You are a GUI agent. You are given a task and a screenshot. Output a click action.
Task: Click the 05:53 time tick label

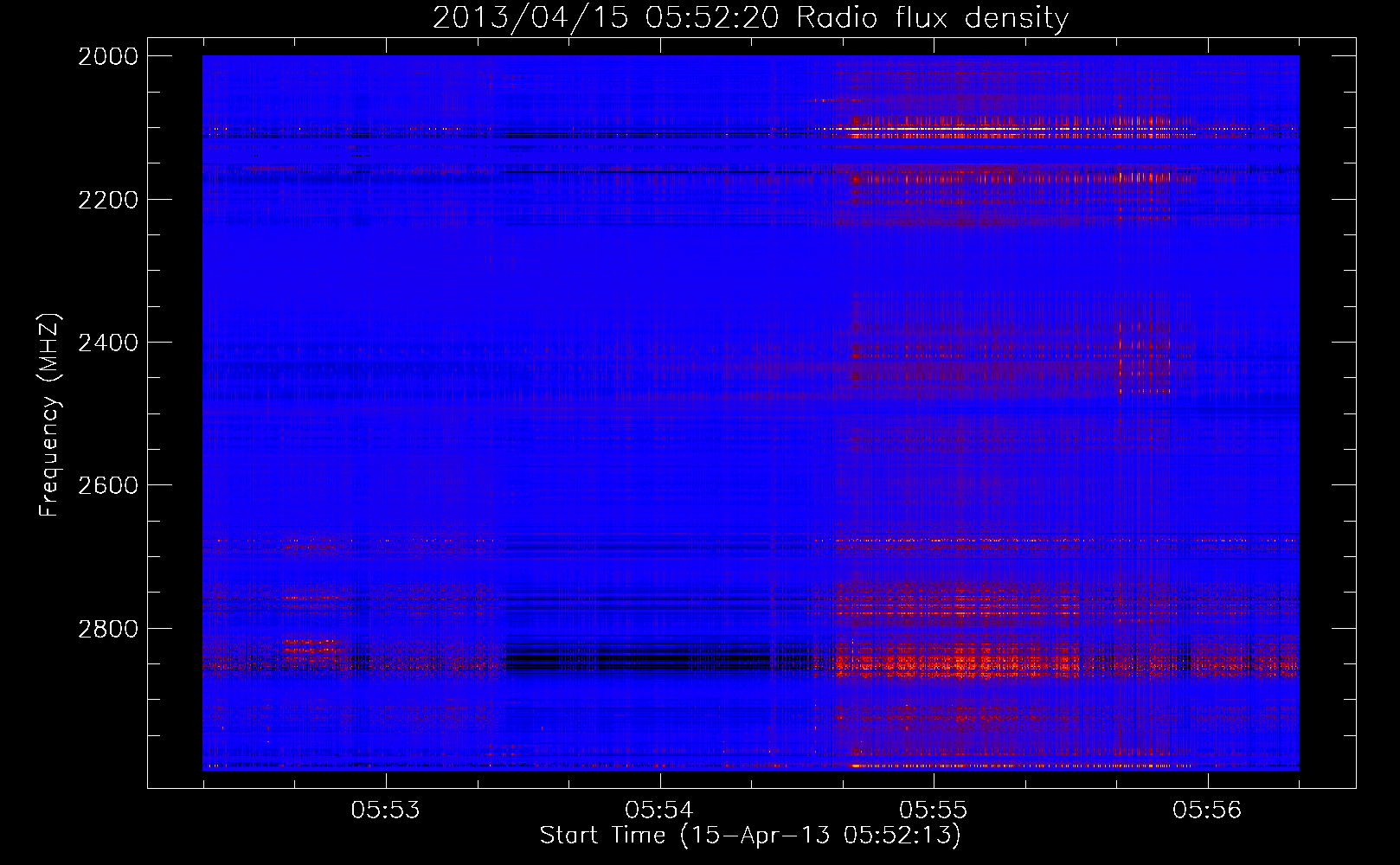[x=385, y=810]
